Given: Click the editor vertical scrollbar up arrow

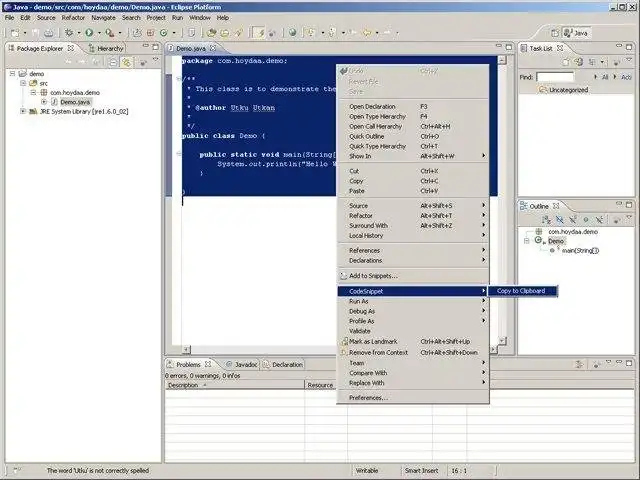Looking at the screenshot, I should 502,60.
